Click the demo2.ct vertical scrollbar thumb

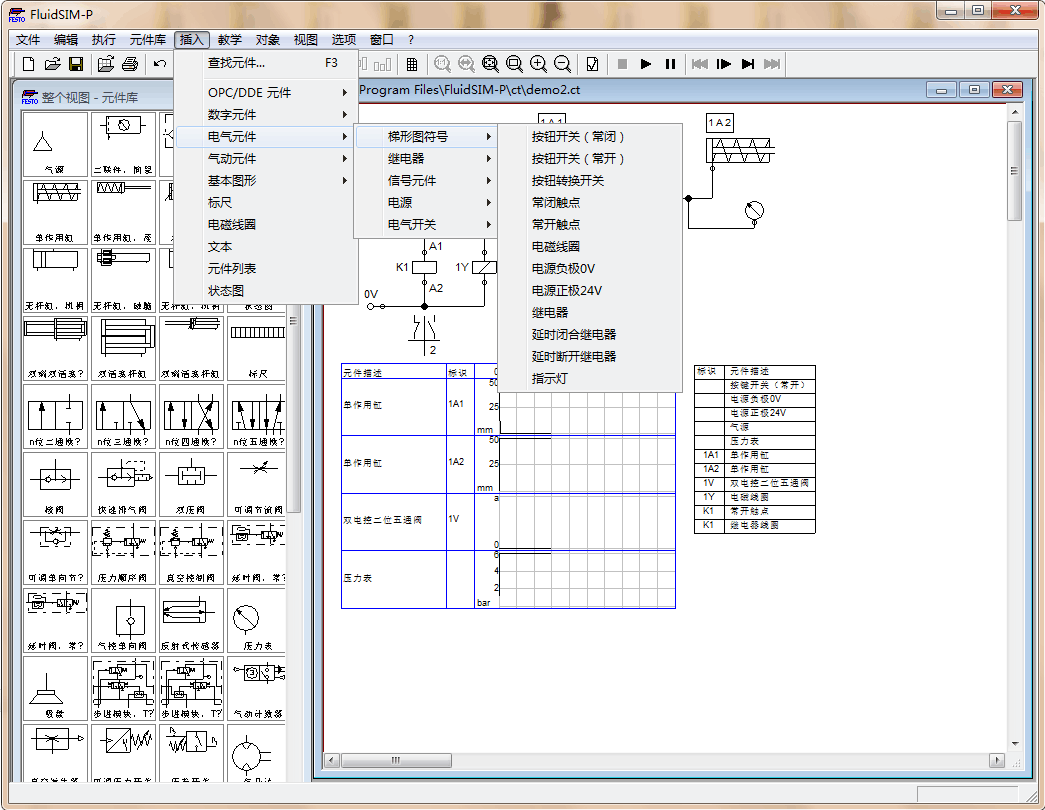(x=1014, y=171)
